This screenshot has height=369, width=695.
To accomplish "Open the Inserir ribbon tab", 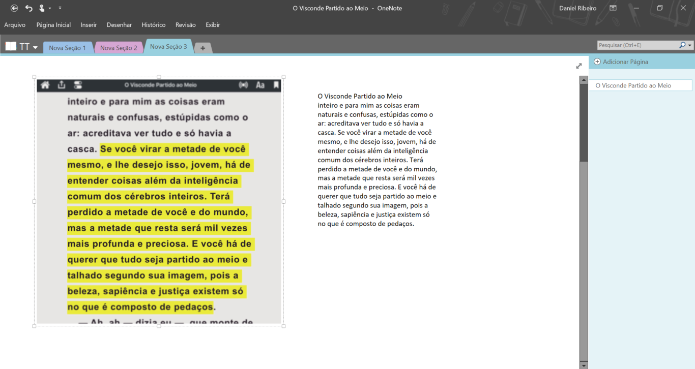I will tap(89, 25).
